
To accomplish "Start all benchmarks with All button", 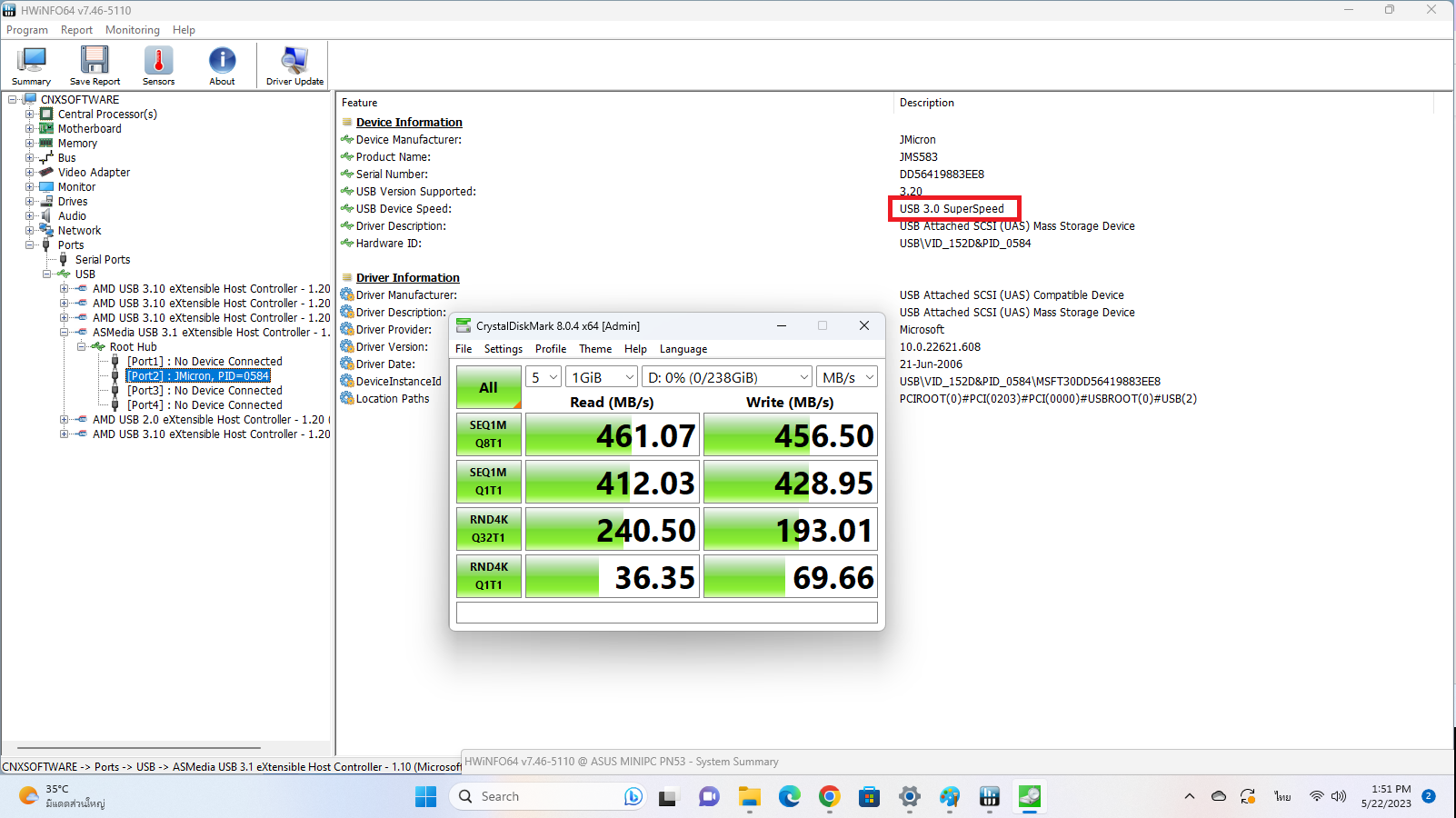I will point(489,387).
